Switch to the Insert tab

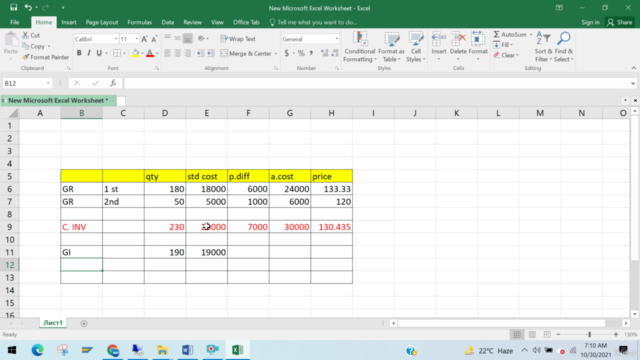[x=69, y=22]
